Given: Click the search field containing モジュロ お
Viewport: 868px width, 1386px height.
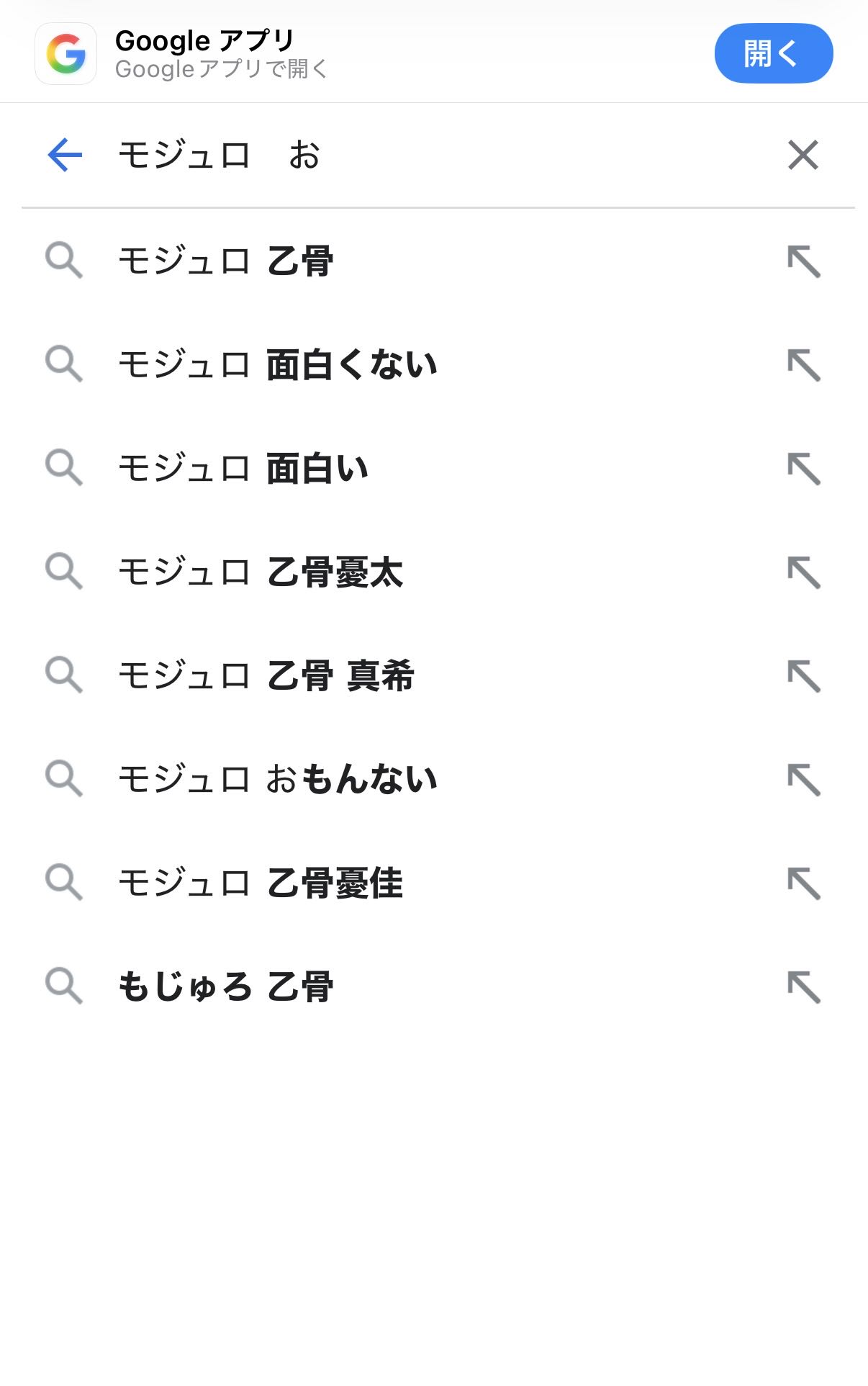Looking at the screenshot, I should (432, 155).
